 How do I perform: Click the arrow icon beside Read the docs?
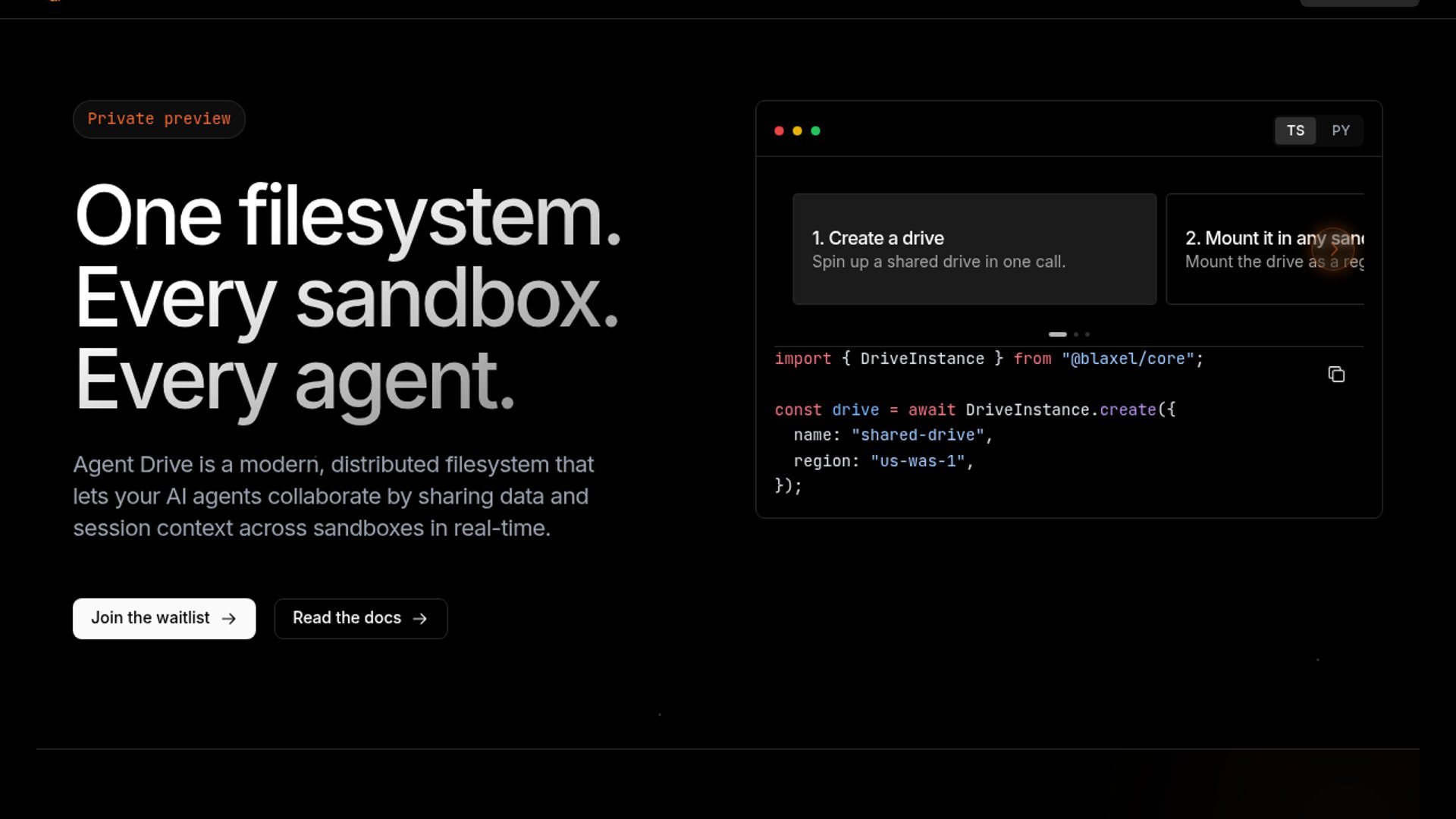419,619
